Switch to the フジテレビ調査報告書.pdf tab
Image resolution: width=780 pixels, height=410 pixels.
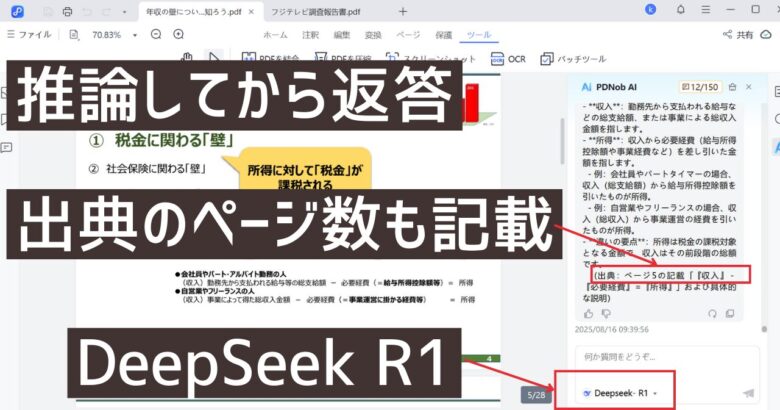pyautogui.click(x=315, y=11)
